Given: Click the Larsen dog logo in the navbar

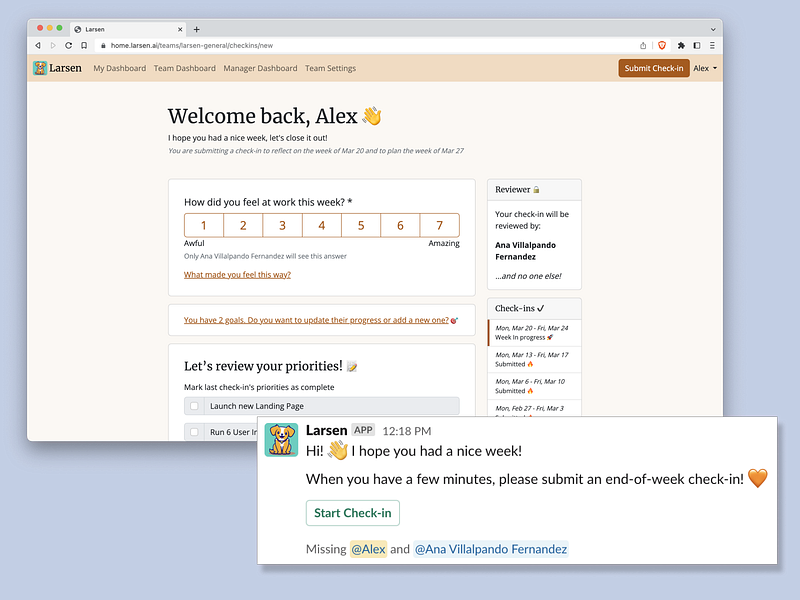Looking at the screenshot, I should click(40, 68).
